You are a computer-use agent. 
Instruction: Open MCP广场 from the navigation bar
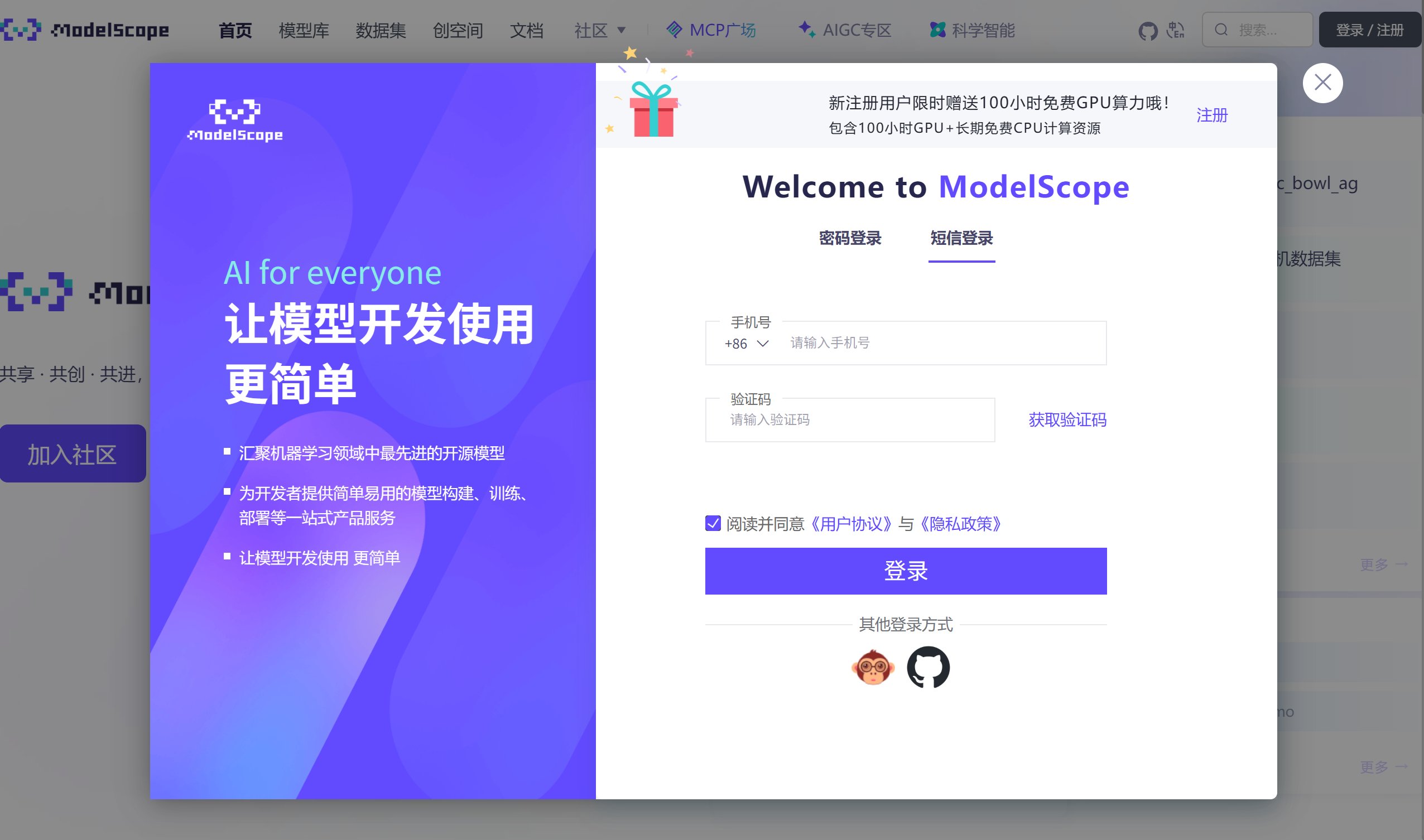(x=711, y=30)
